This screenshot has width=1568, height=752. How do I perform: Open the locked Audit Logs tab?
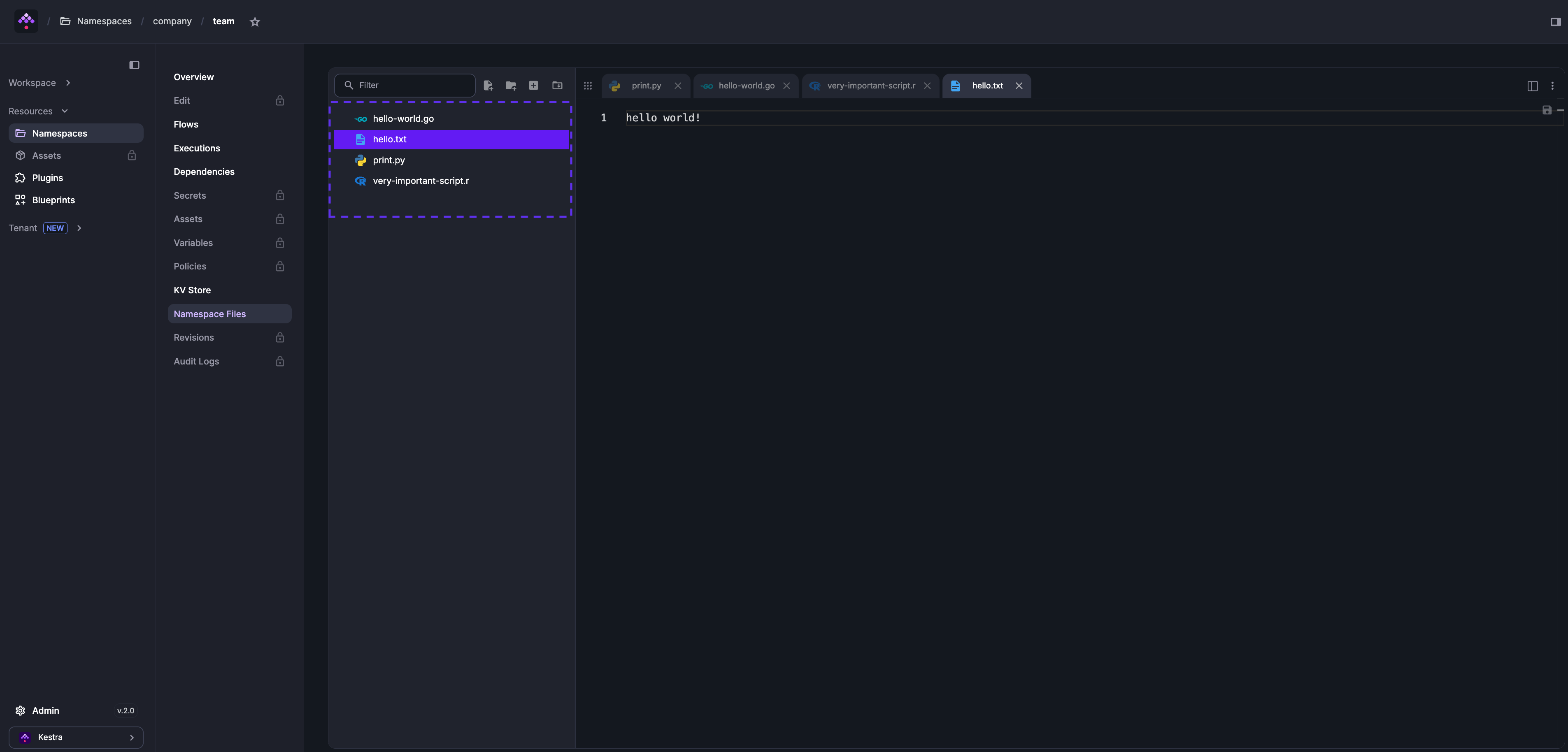click(x=230, y=362)
